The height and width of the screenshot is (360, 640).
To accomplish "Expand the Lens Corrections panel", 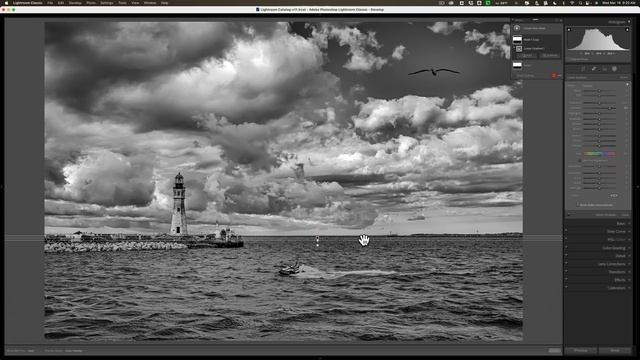I will (x=629, y=264).
